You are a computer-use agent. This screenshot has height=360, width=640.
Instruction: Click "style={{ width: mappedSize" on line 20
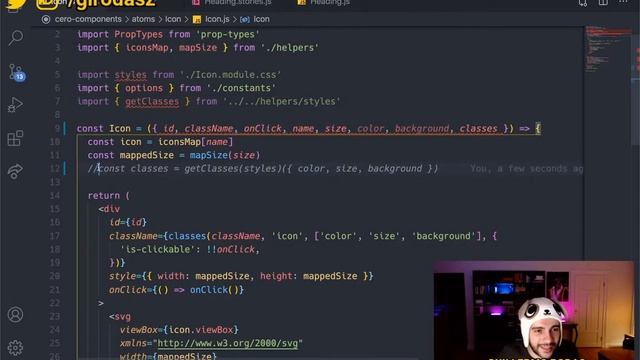[x=179, y=276]
